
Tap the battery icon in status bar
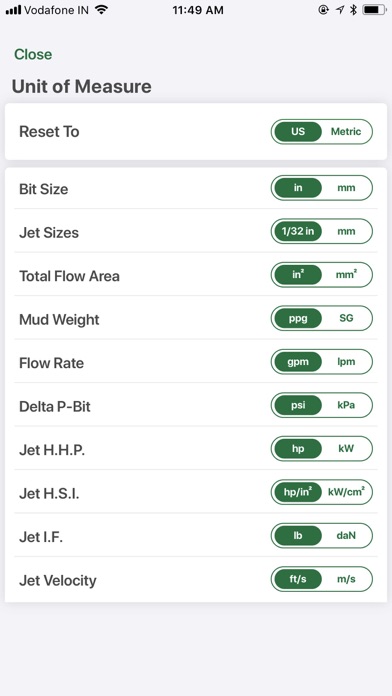click(374, 10)
